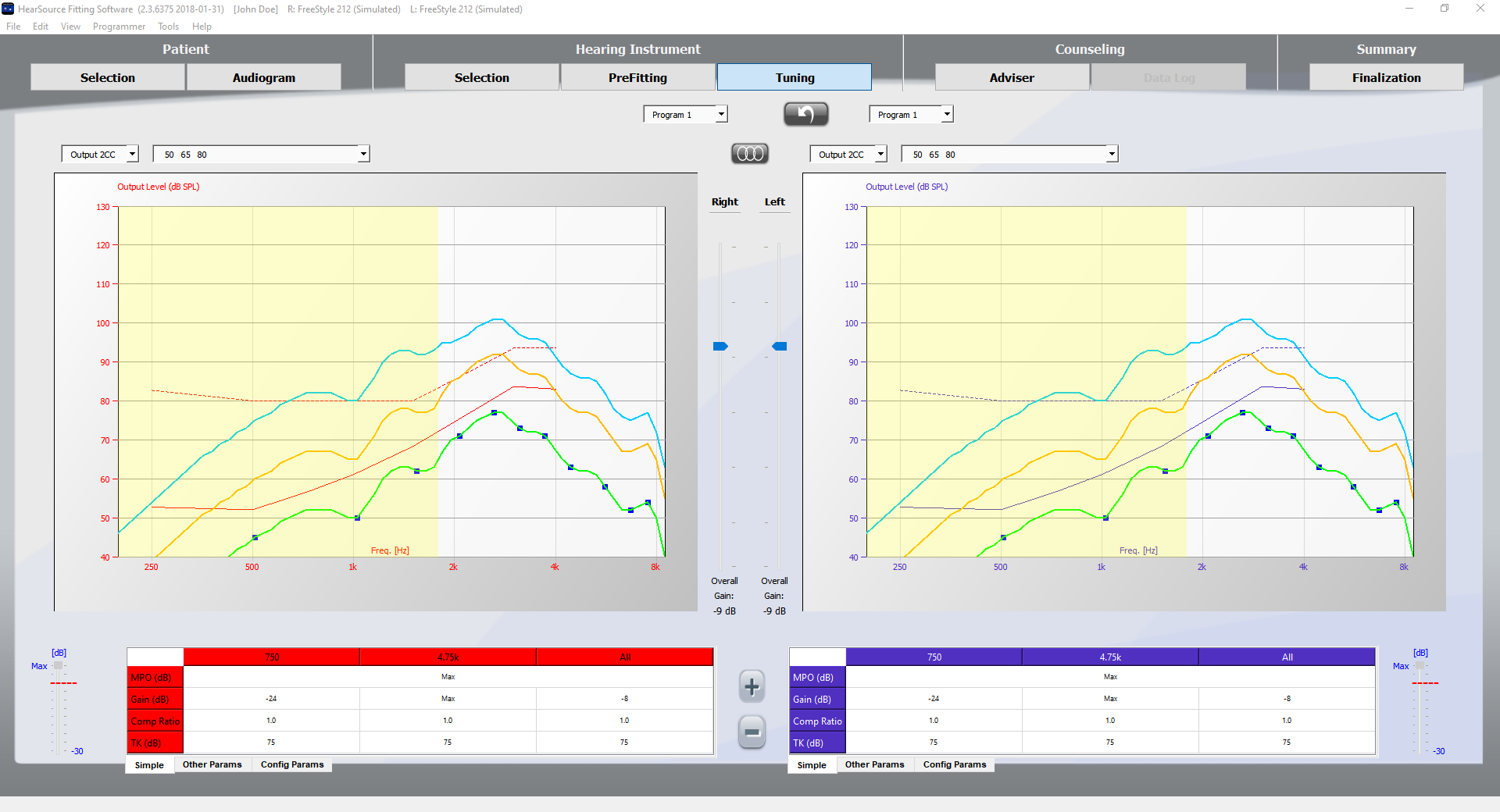Viewport: 1500px width, 812px height.
Task: Open the Tools menu
Action: (x=168, y=27)
